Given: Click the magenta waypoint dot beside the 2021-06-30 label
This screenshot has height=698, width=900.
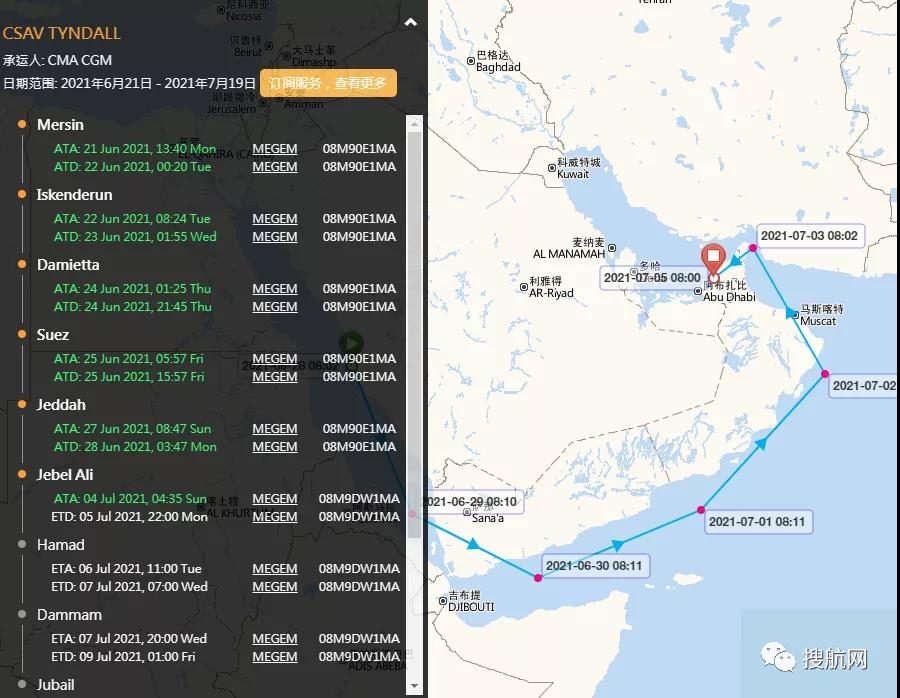Looking at the screenshot, I should point(538,578).
